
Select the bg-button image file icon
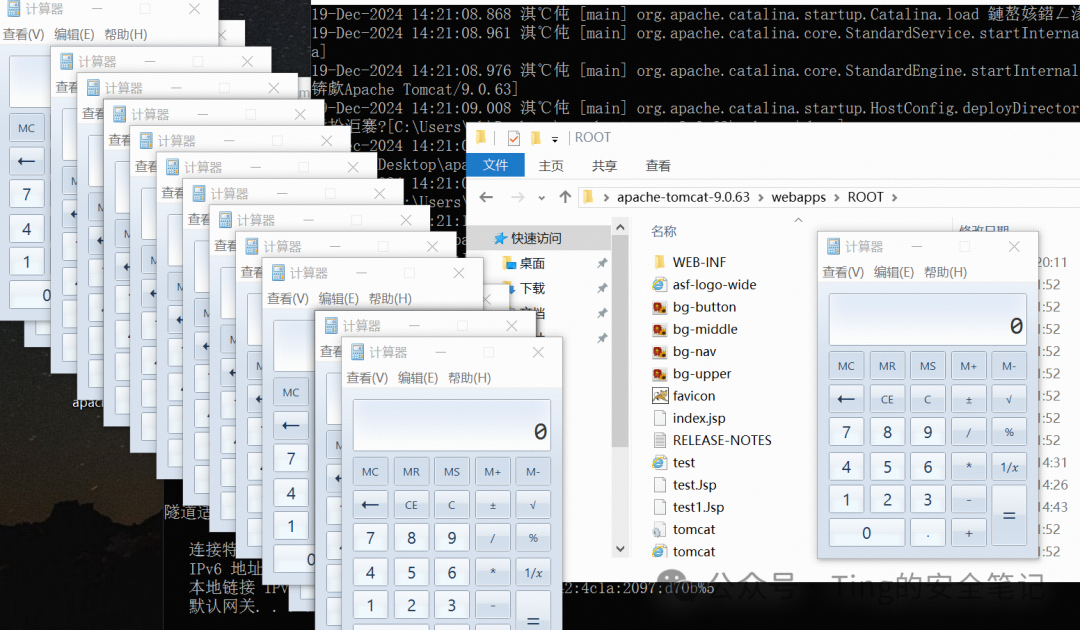pyautogui.click(x=660, y=307)
